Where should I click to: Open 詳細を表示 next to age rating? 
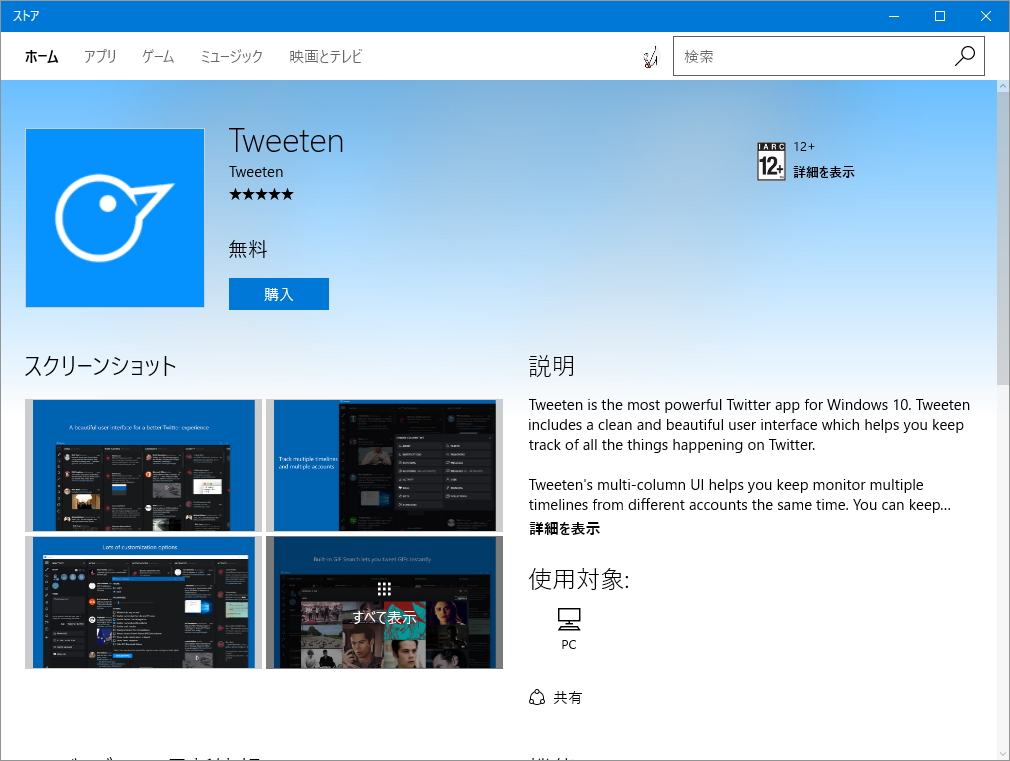pyautogui.click(x=824, y=172)
